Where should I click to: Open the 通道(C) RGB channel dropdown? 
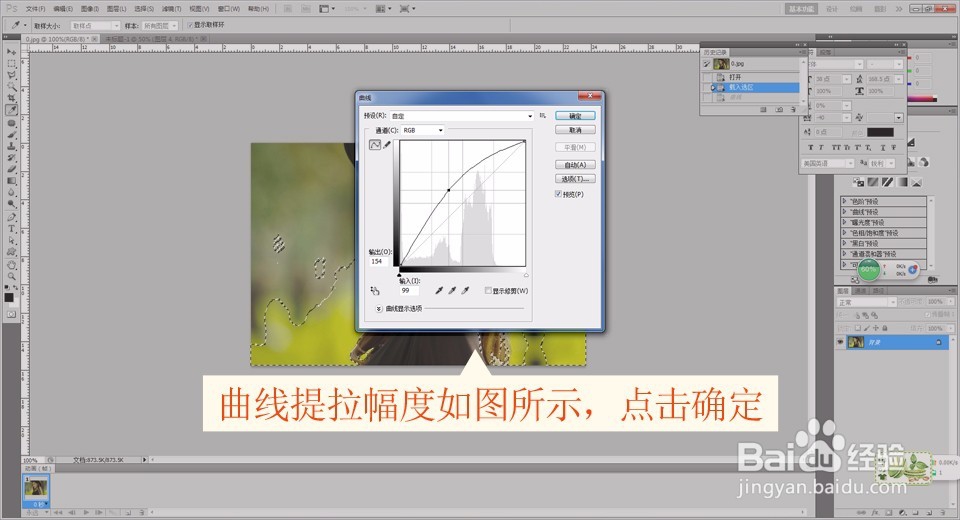422,130
